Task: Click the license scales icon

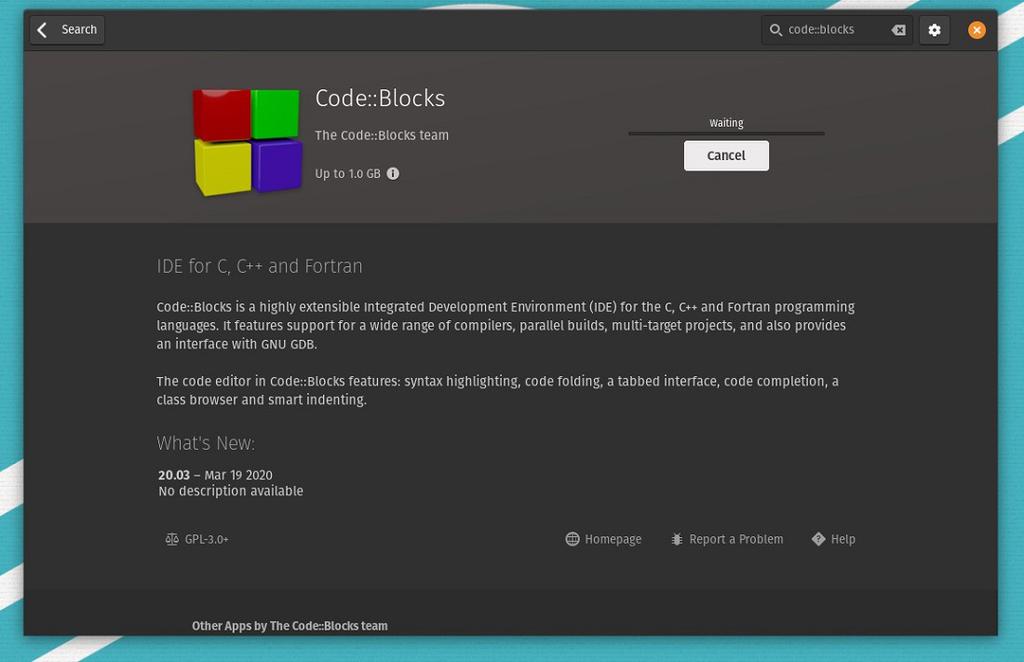Action: click(x=172, y=539)
